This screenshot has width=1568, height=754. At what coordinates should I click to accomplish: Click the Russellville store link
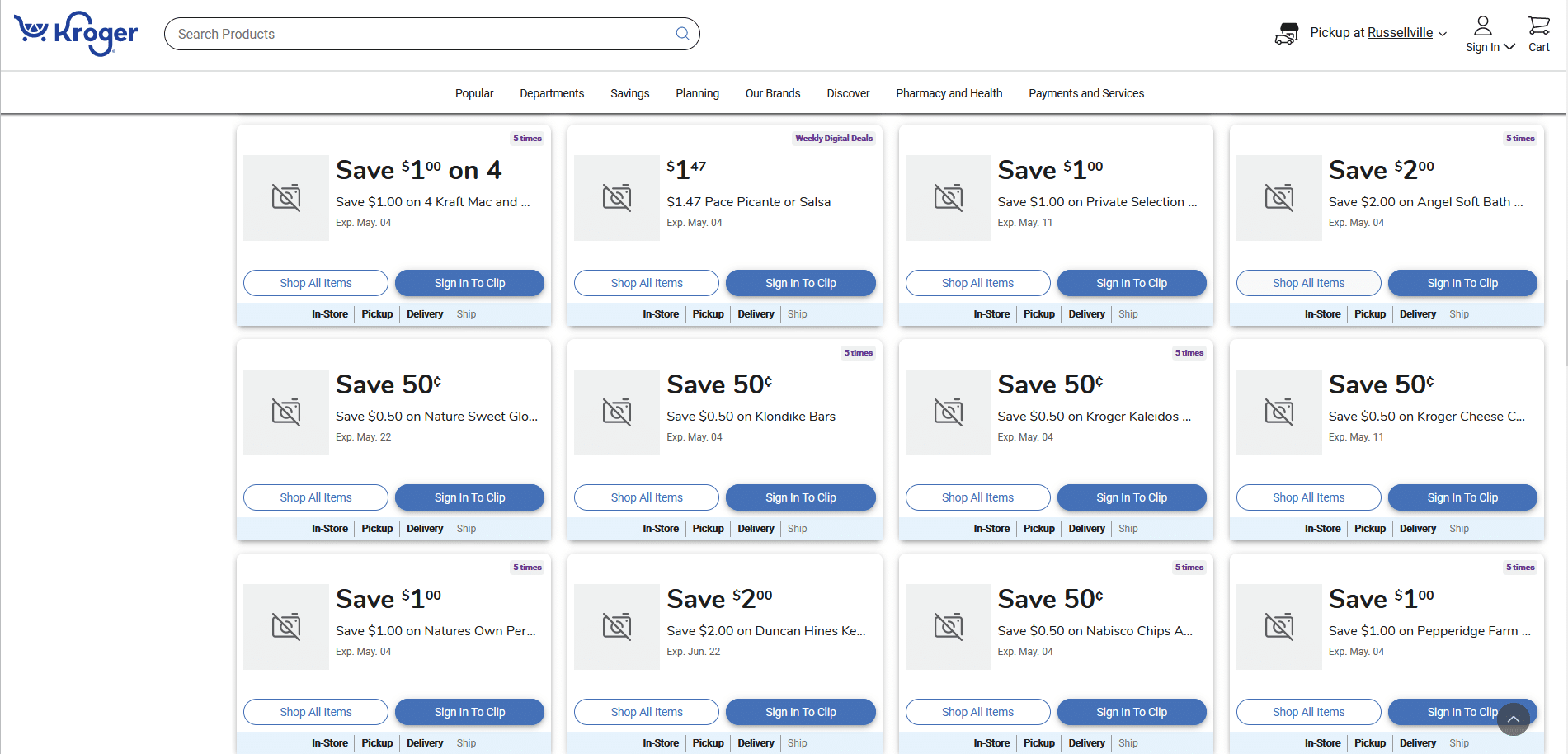1400,33
